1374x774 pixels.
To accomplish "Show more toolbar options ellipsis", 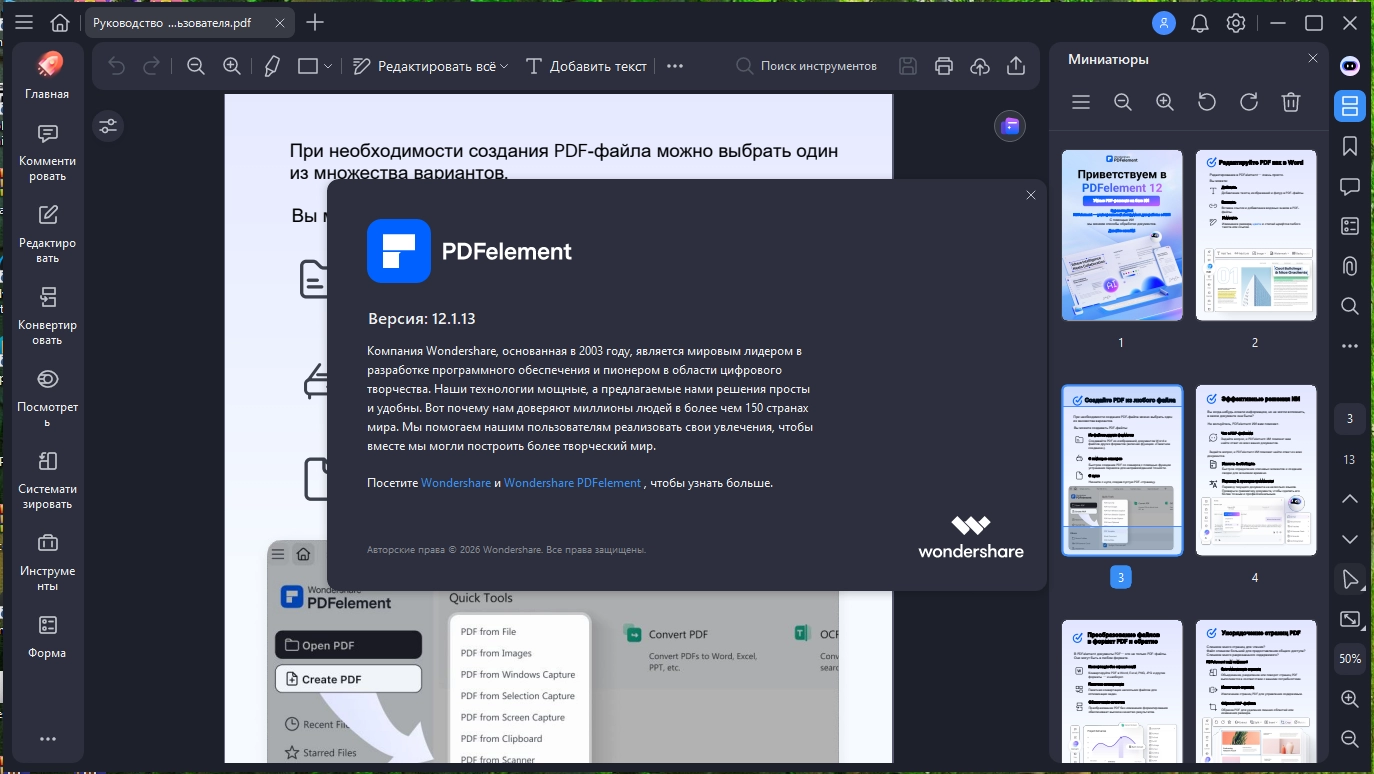I will (x=675, y=66).
